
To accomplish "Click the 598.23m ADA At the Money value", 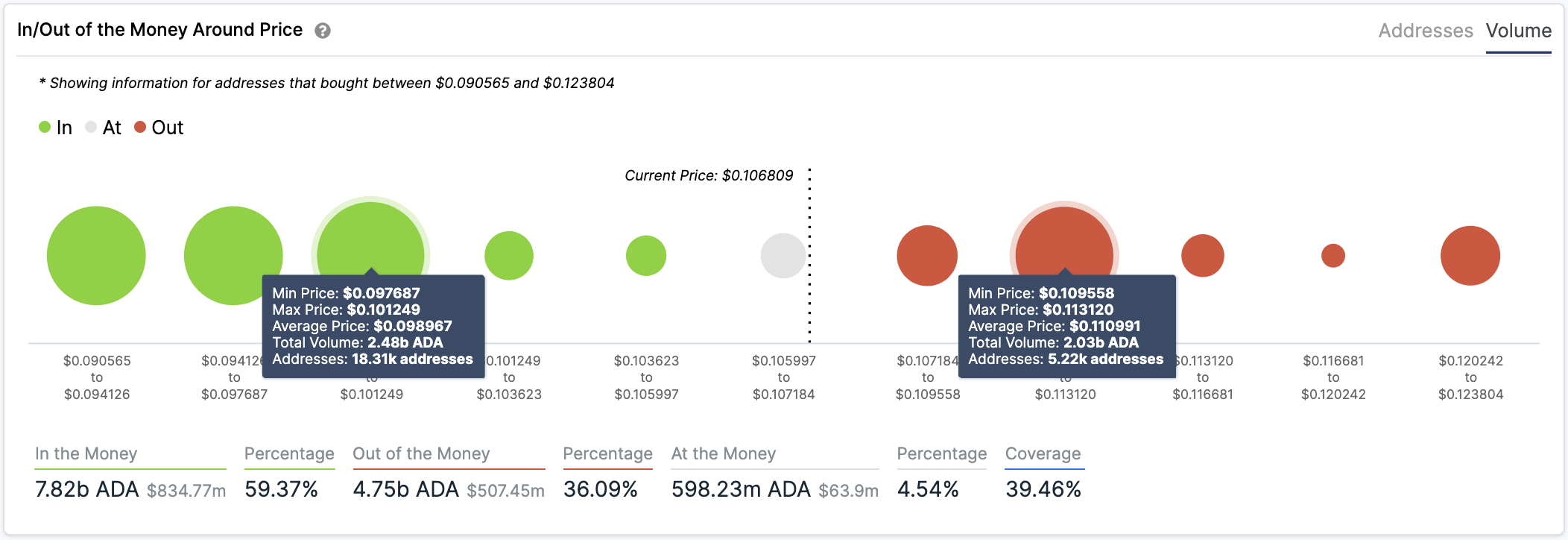I will 741,489.
